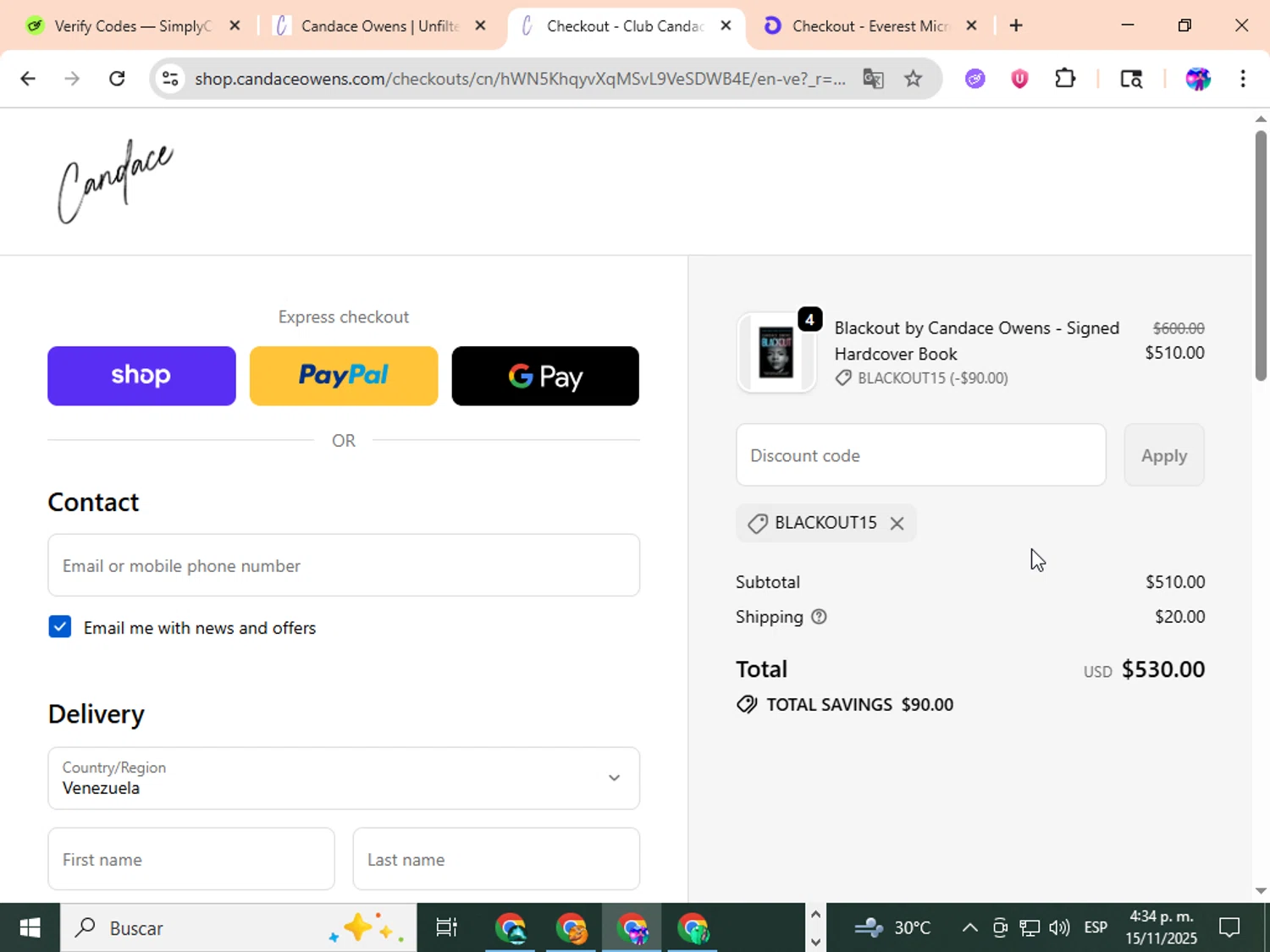Pay with Shop Pay button
This screenshot has width=1270, height=952.
141,376
